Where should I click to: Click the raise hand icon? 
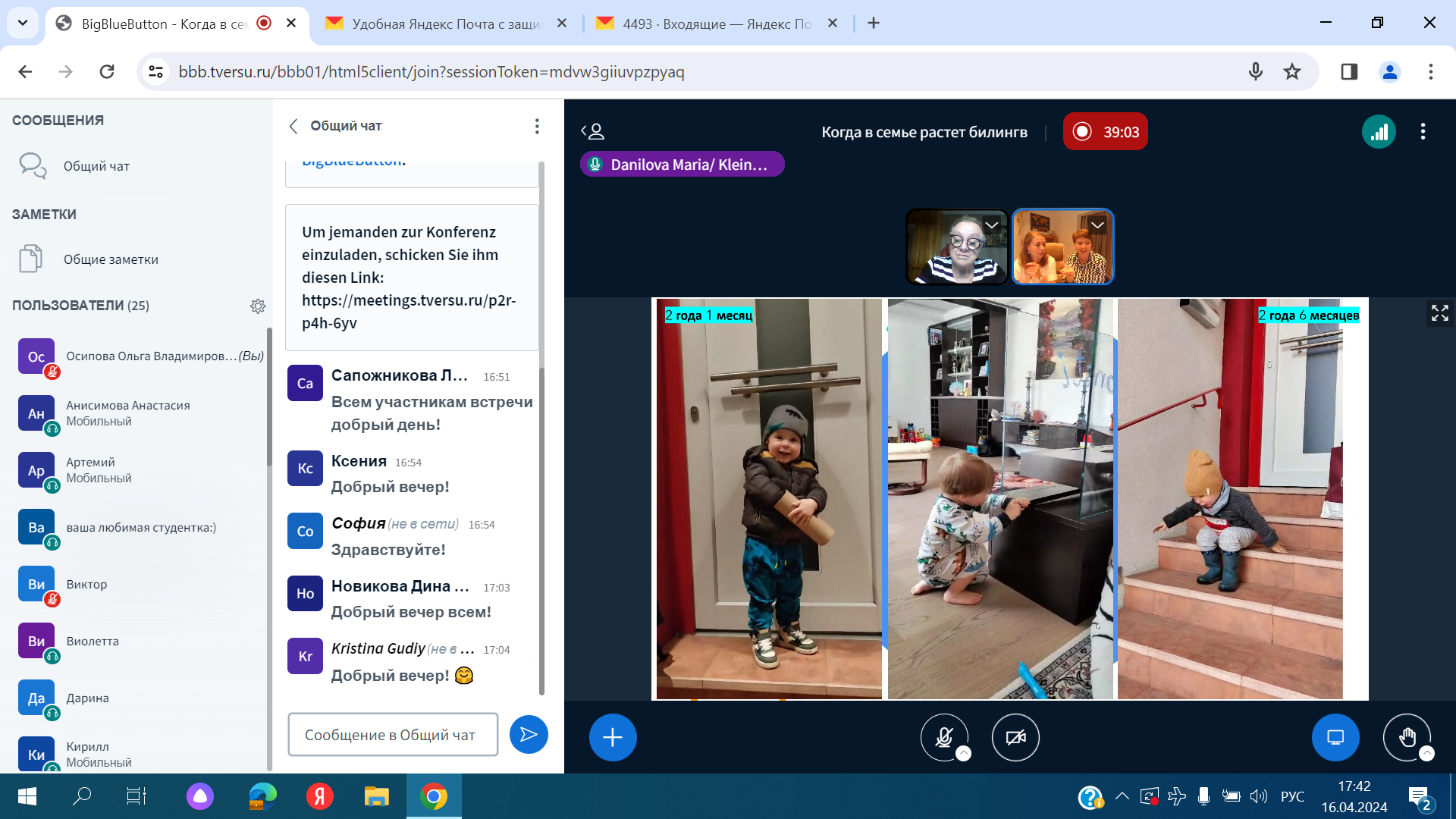point(1407,737)
